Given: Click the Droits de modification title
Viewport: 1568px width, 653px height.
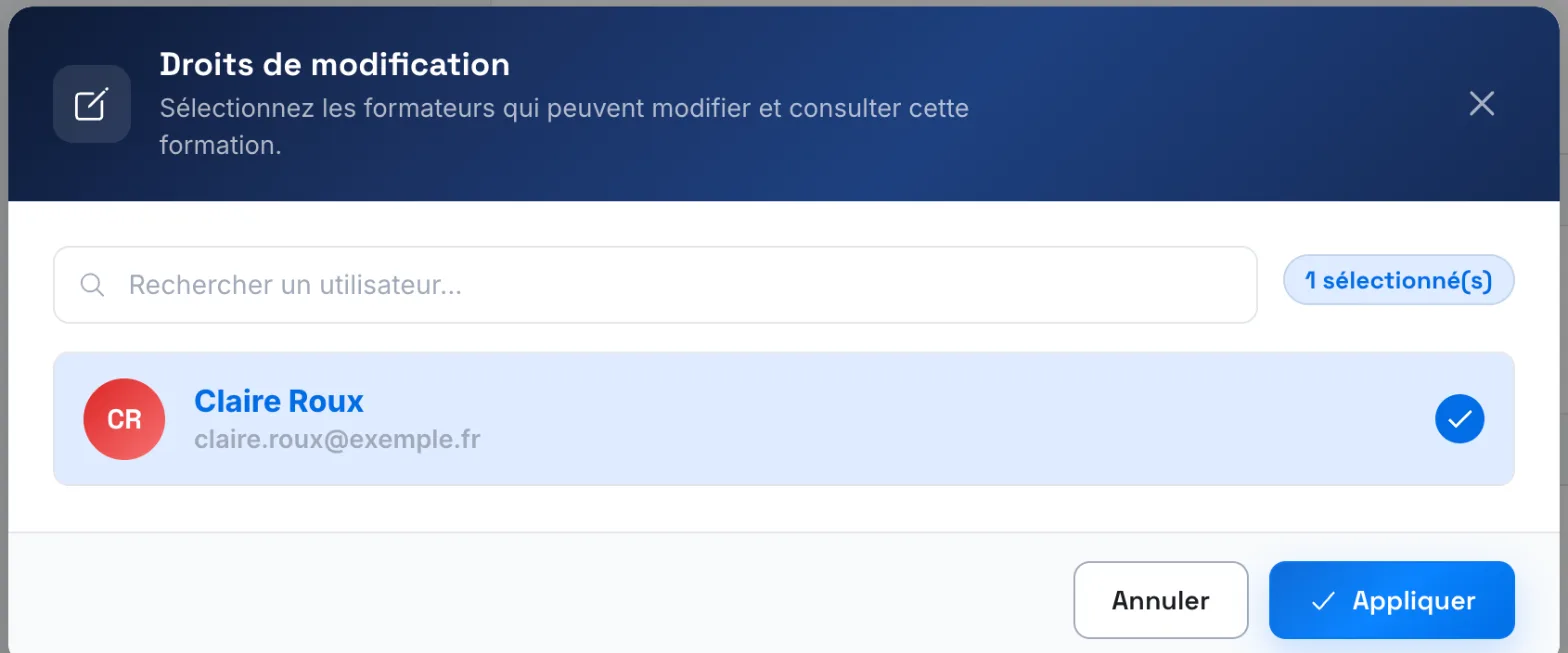Looking at the screenshot, I should (x=335, y=65).
